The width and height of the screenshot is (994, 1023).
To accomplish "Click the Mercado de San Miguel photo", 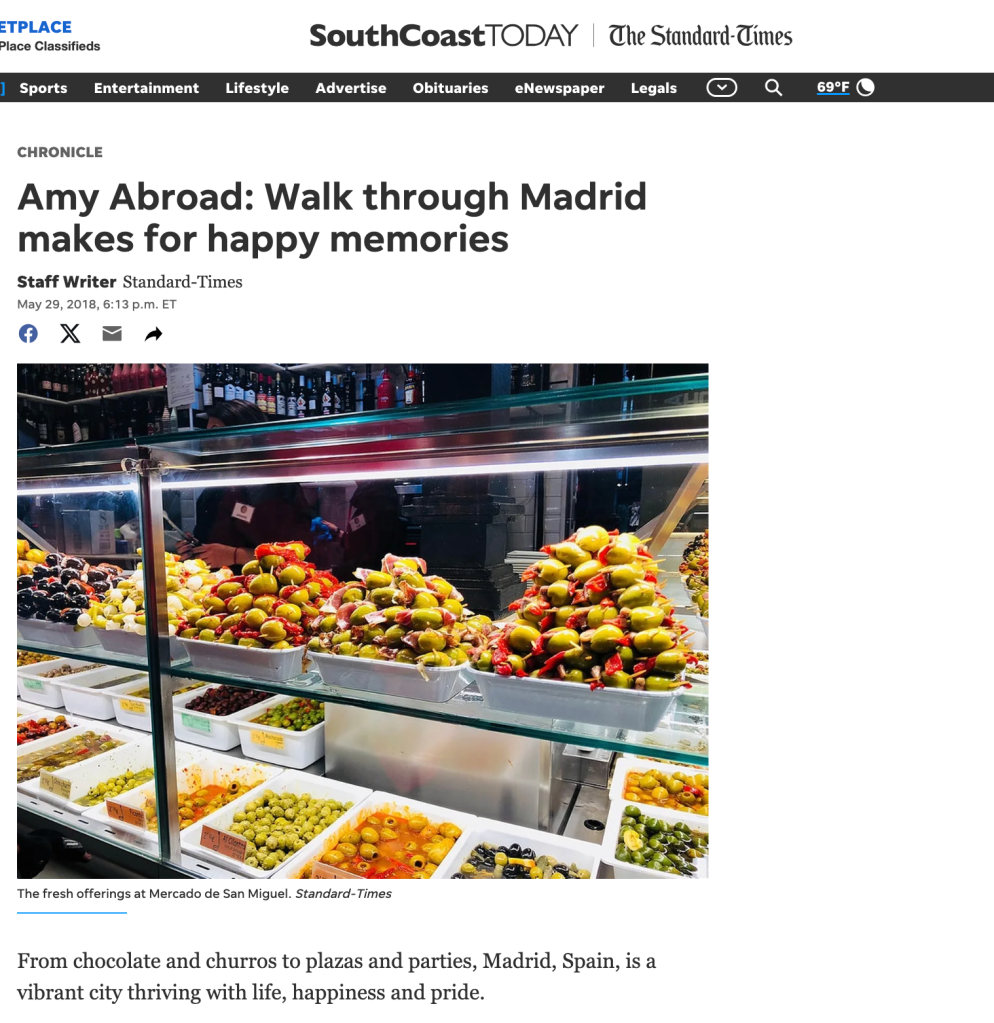I will click(x=363, y=620).
